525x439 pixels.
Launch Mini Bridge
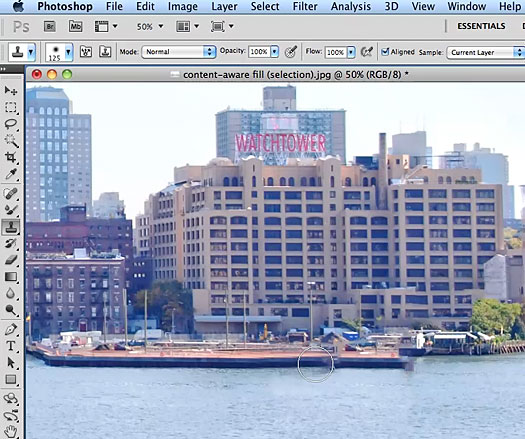pos(75,26)
